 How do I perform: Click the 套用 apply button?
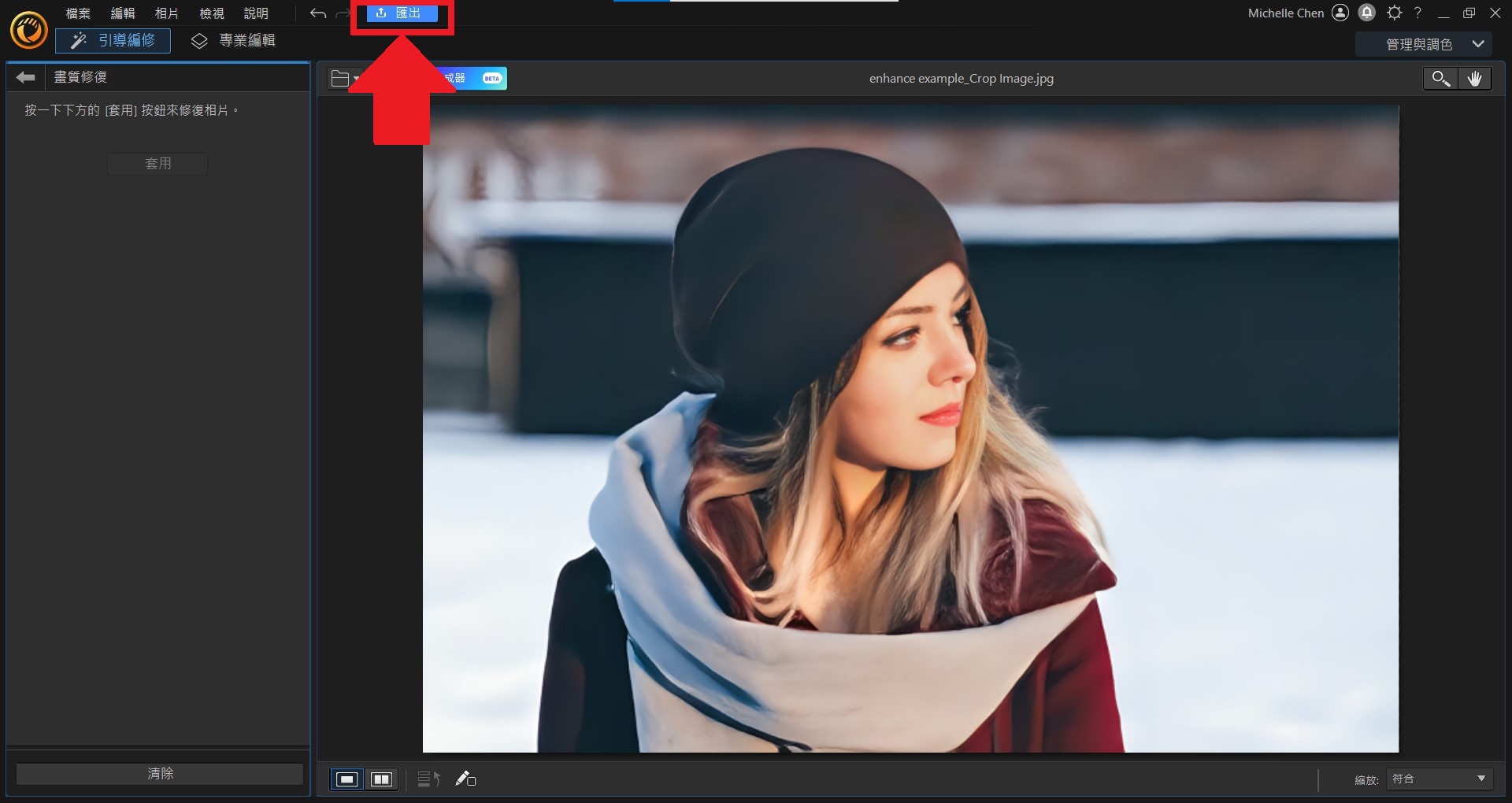point(157,163)
